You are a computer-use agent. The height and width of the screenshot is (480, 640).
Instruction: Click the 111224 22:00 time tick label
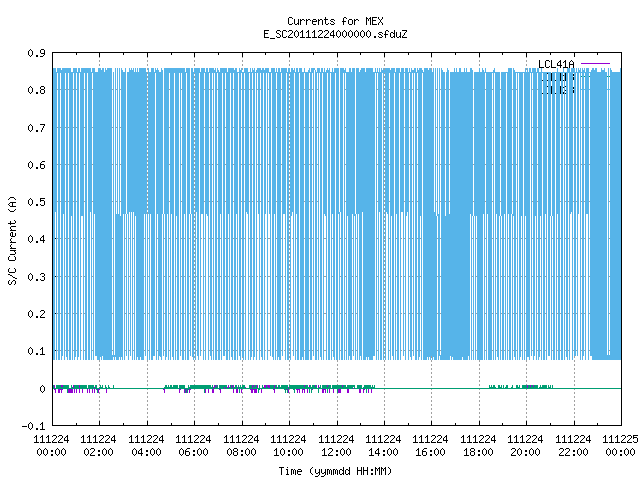573,446
